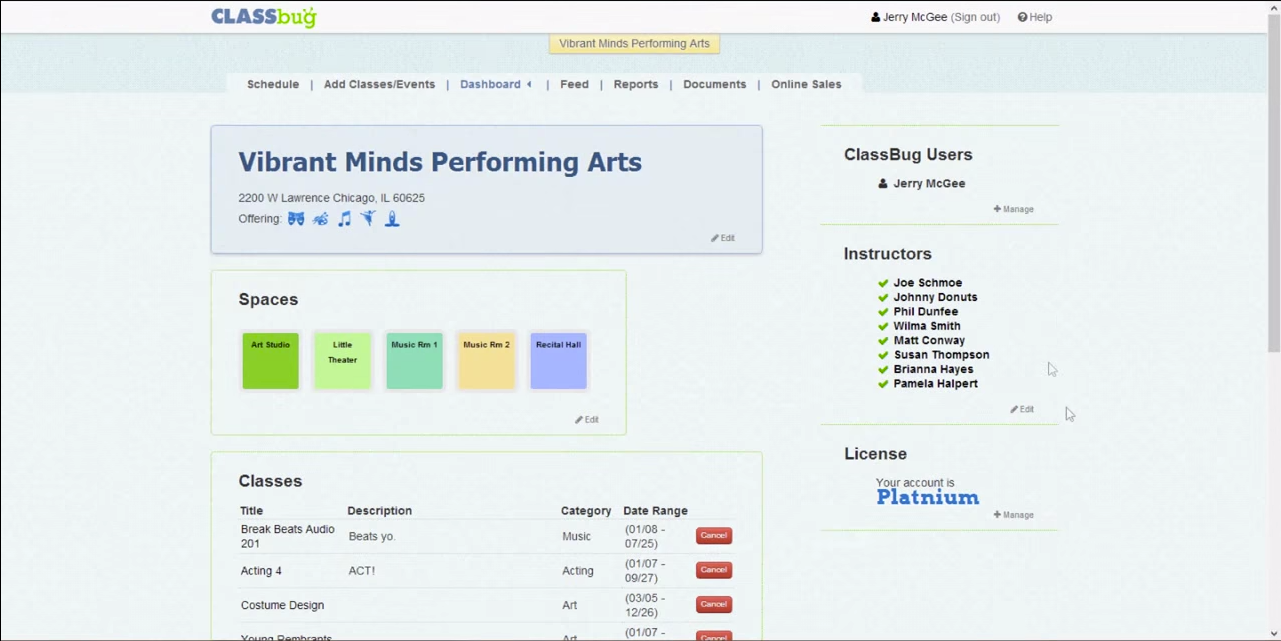The height and width of the screenshot is (641, 1281).
Task: Open the Schedule tab
Action: [273, 84]
